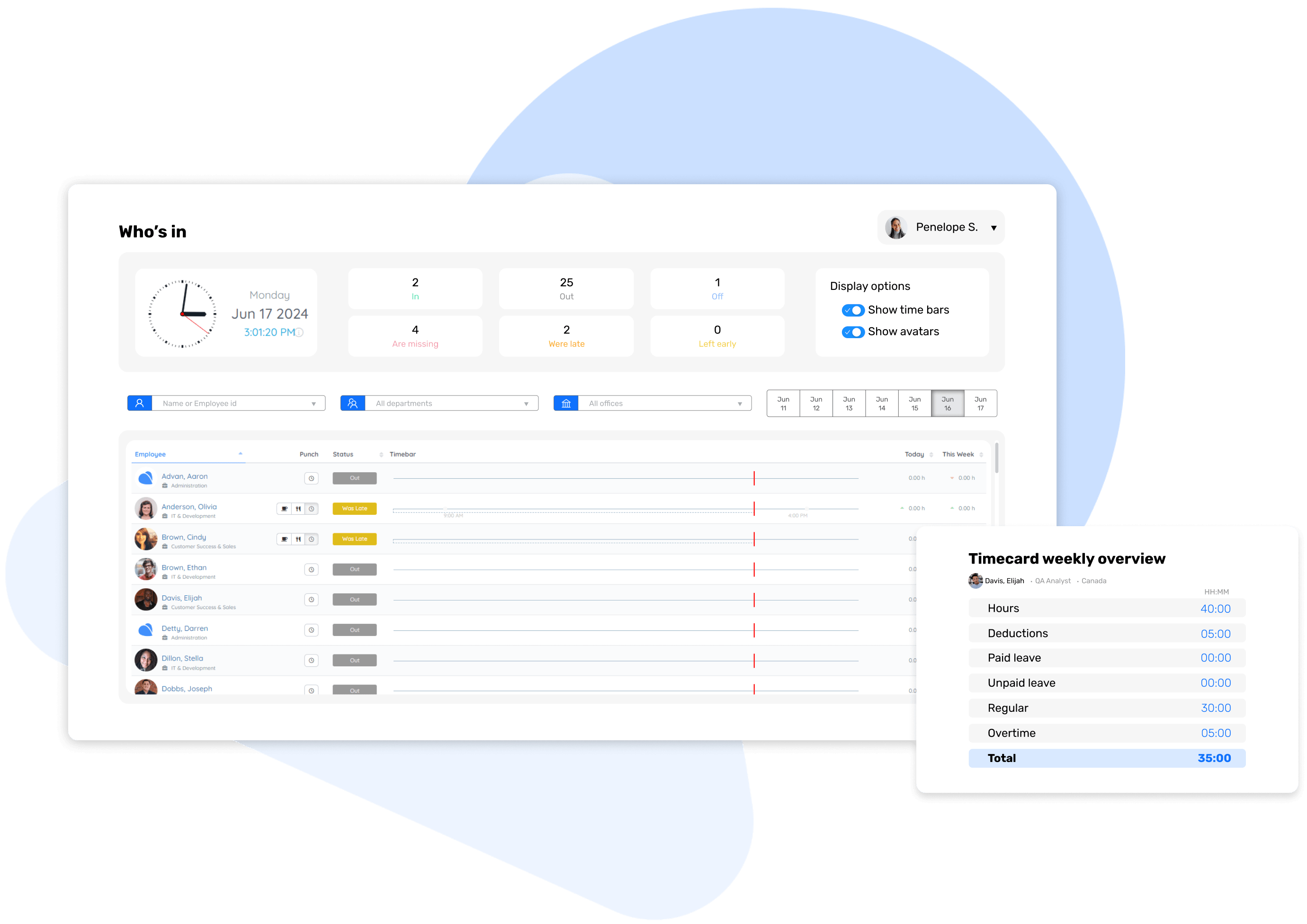Viewport: 1307px width, 924px height.
Task: Click Anderson, Olivia's punch clock icon
Action: coord(312,508)
